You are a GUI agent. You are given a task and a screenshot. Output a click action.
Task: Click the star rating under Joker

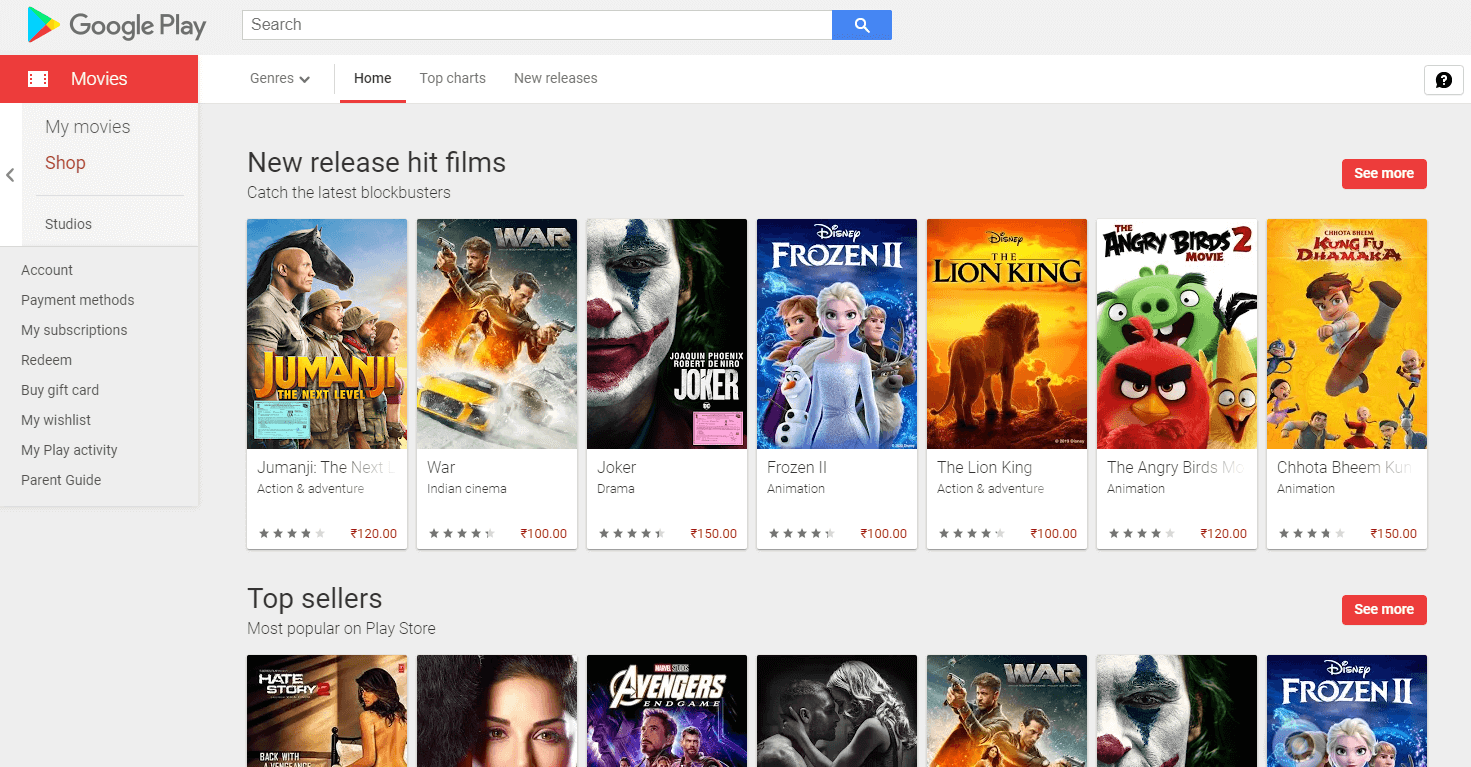pyautogui.click(x=631, y=533)
